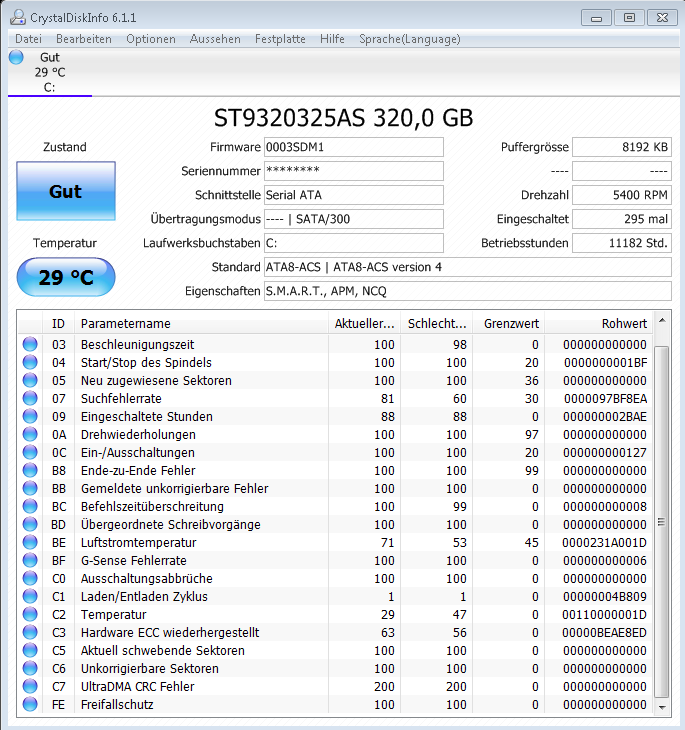Click the ID column header
Screen dimensions: 685x730
coord(58,324)
